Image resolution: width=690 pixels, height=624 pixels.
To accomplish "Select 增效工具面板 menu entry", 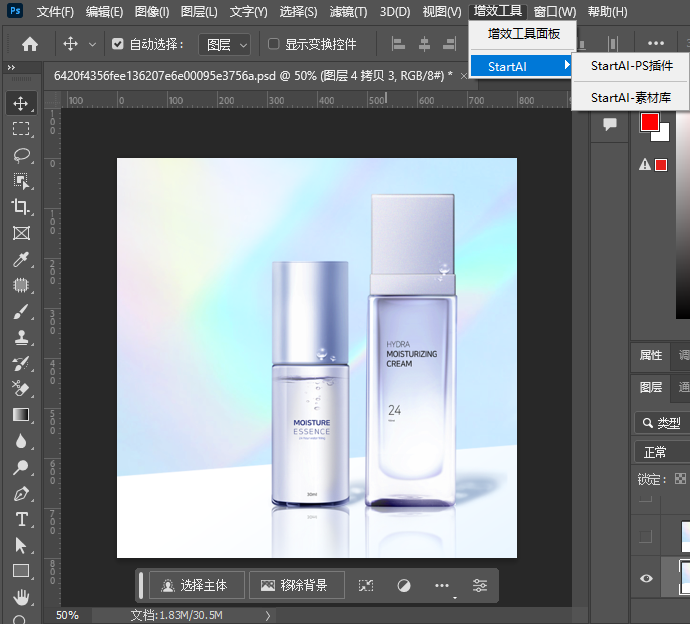I will point(524,34).
